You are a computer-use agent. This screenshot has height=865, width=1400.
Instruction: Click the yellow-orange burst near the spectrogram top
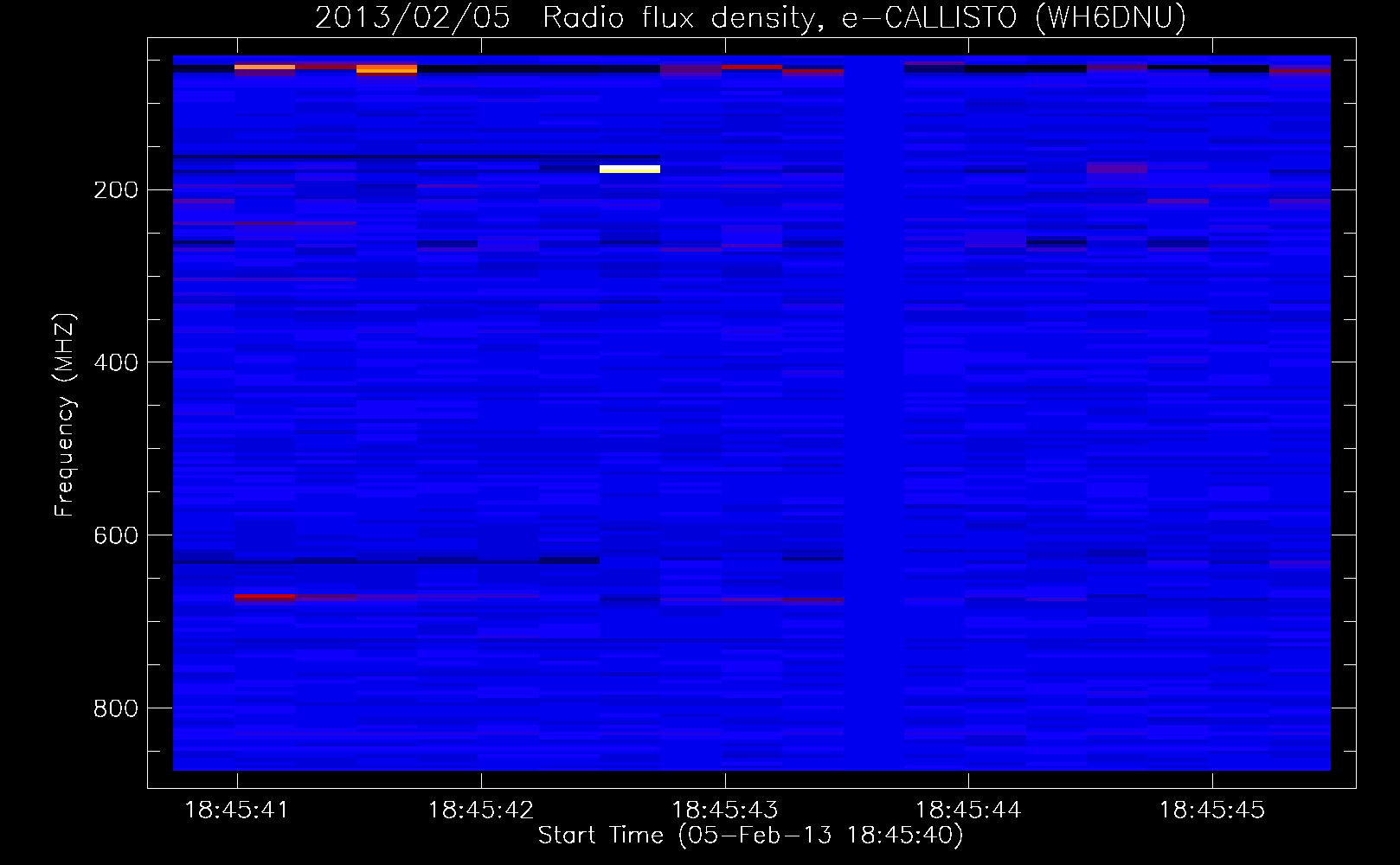[387, 68]
